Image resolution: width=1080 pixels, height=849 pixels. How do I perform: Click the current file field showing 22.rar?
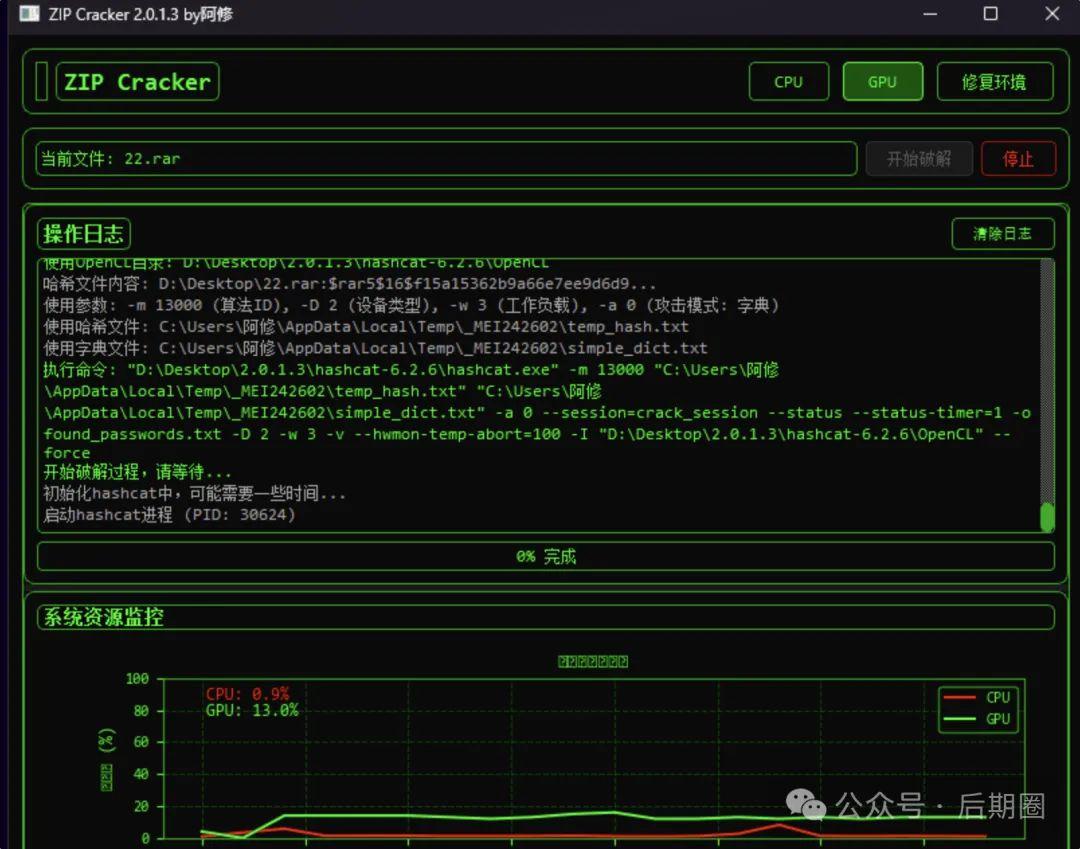[446, 159]
